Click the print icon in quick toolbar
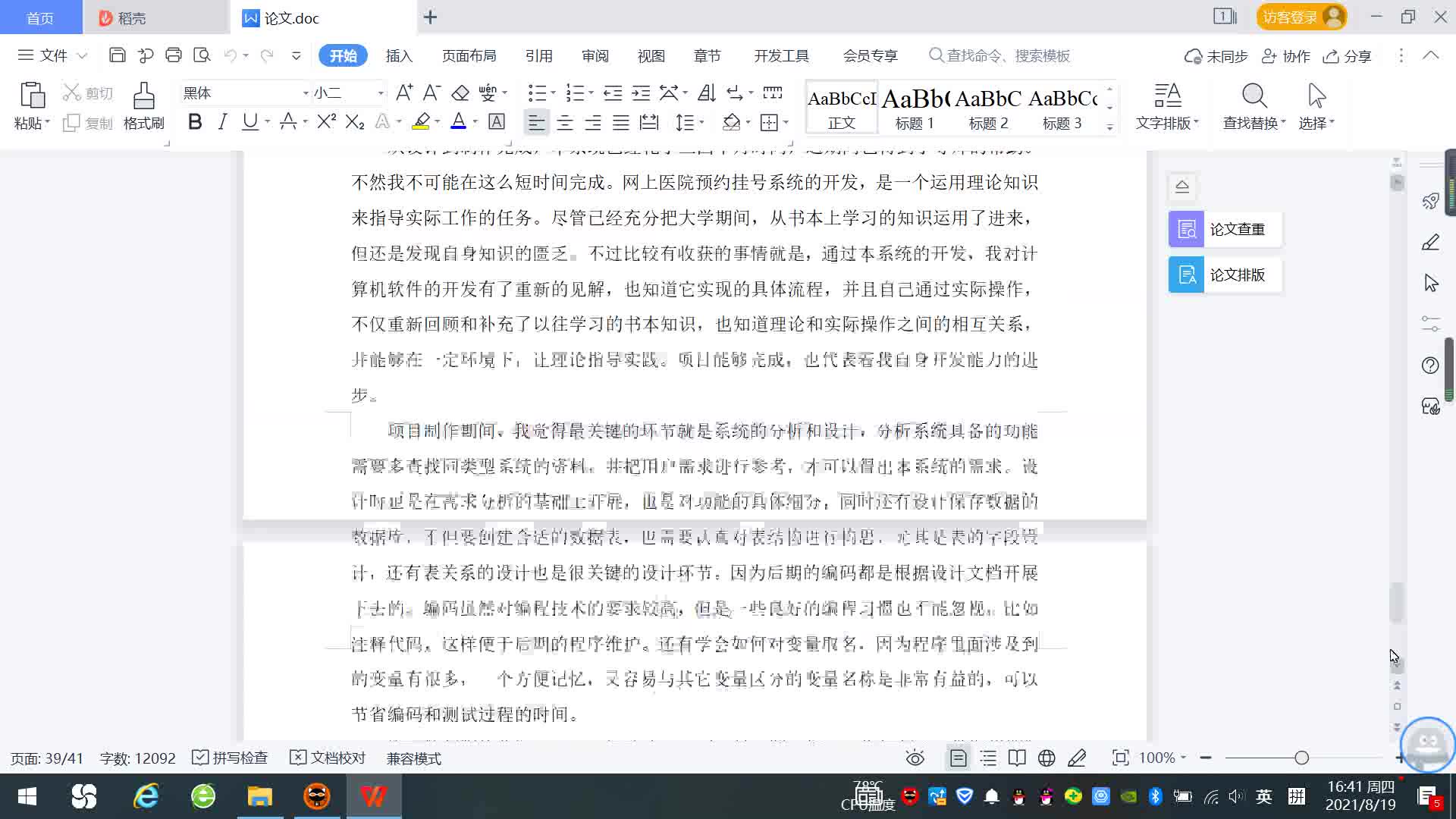Image resolution: width=1456 pixels, height=819 pixels. [174, 55]
